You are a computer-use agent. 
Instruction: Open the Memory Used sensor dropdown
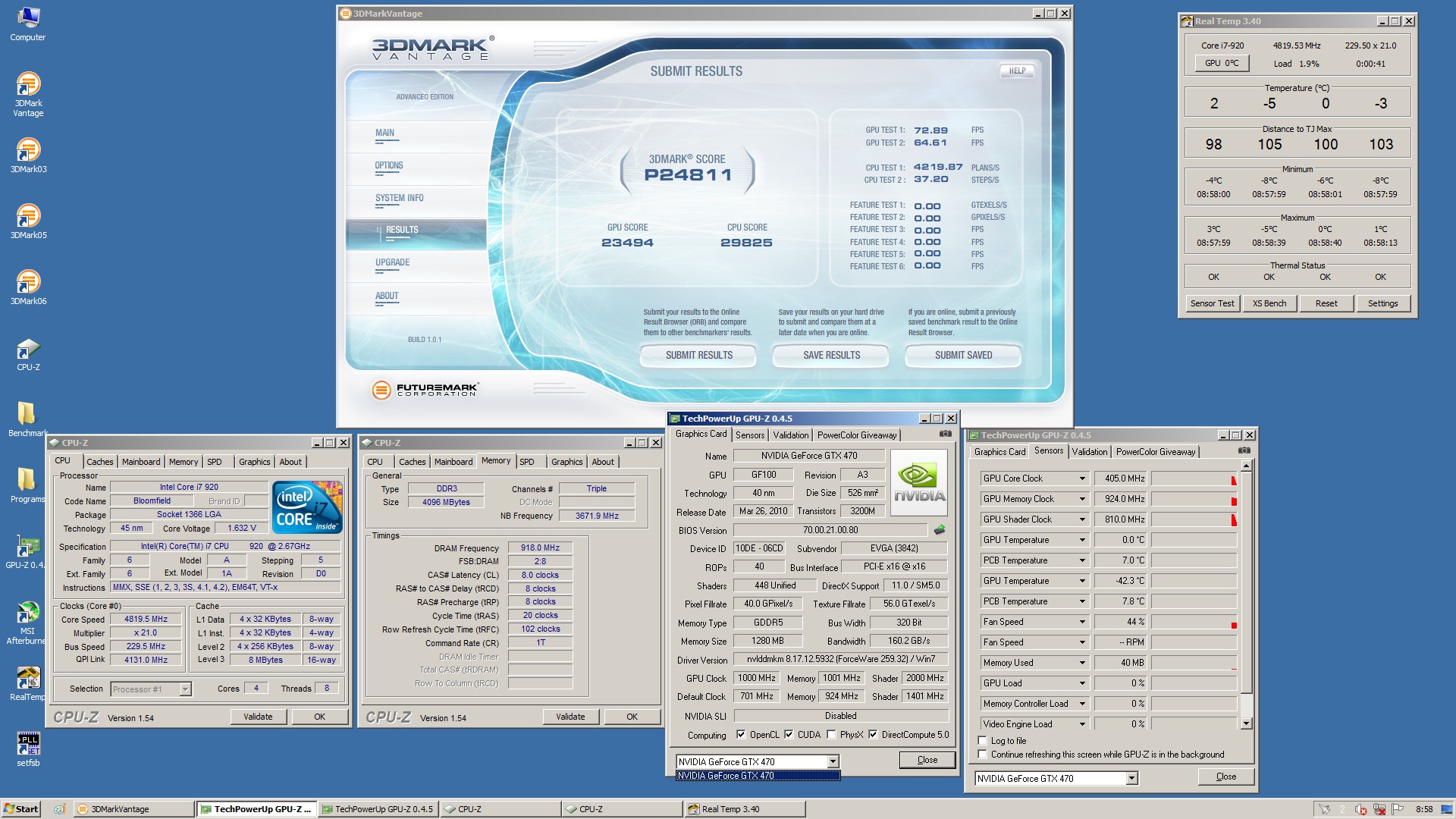pos(1082,663)
